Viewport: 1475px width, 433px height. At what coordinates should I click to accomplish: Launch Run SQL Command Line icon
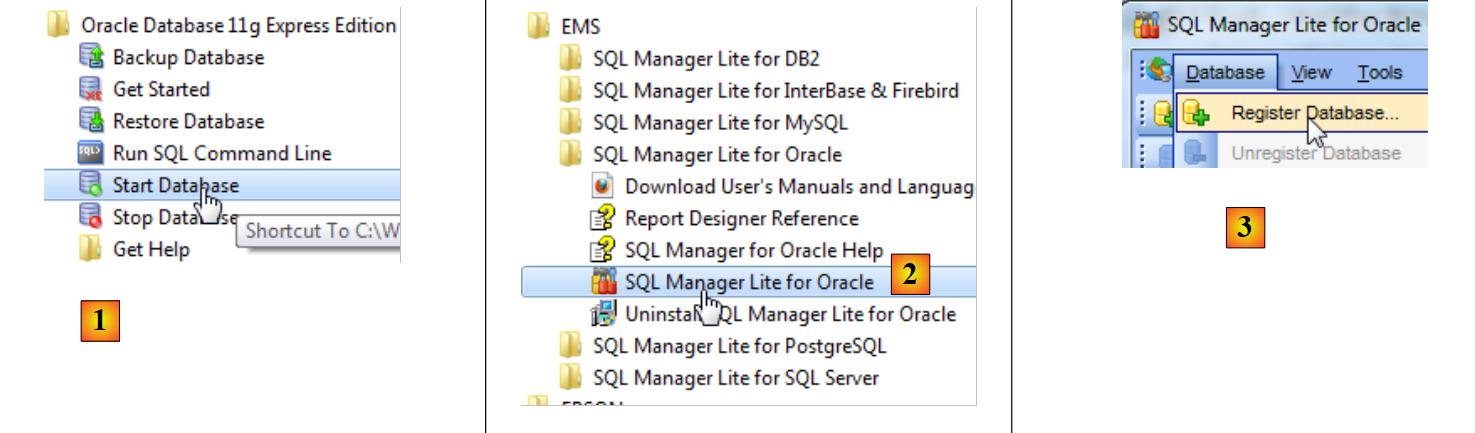click(91, 154)
